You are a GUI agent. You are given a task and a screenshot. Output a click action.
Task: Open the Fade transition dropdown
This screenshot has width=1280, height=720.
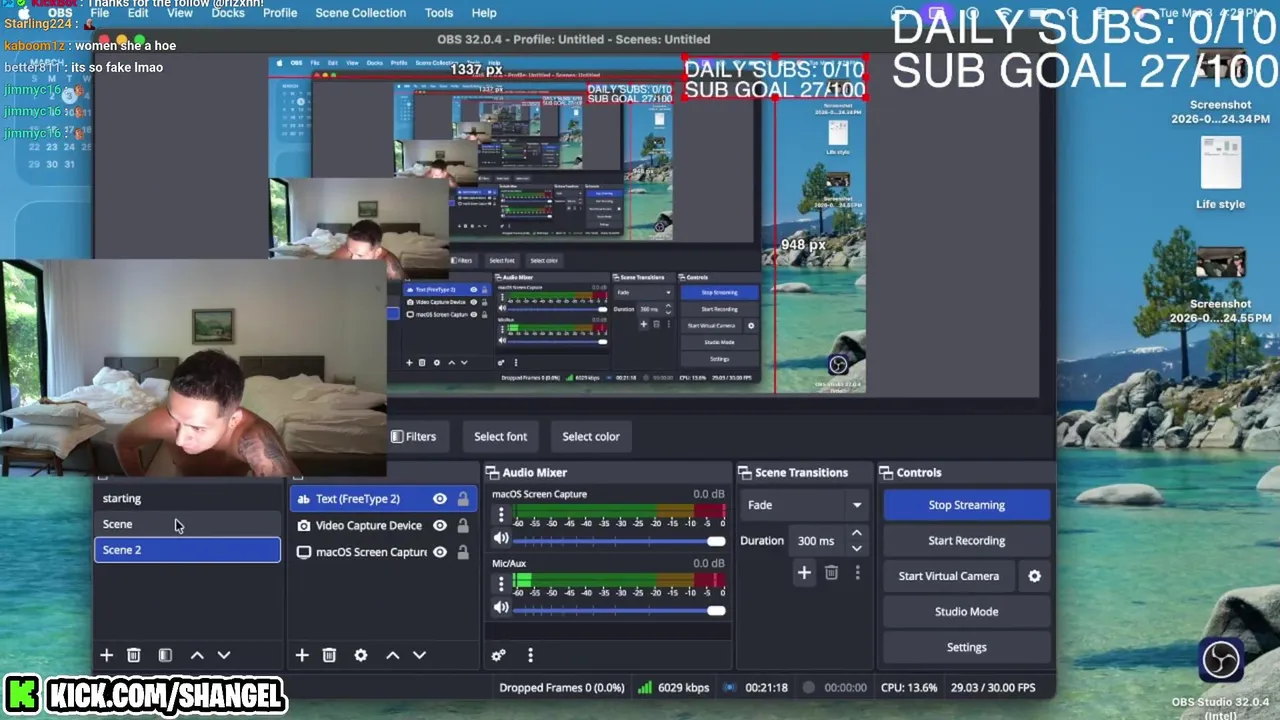[805, 505]
